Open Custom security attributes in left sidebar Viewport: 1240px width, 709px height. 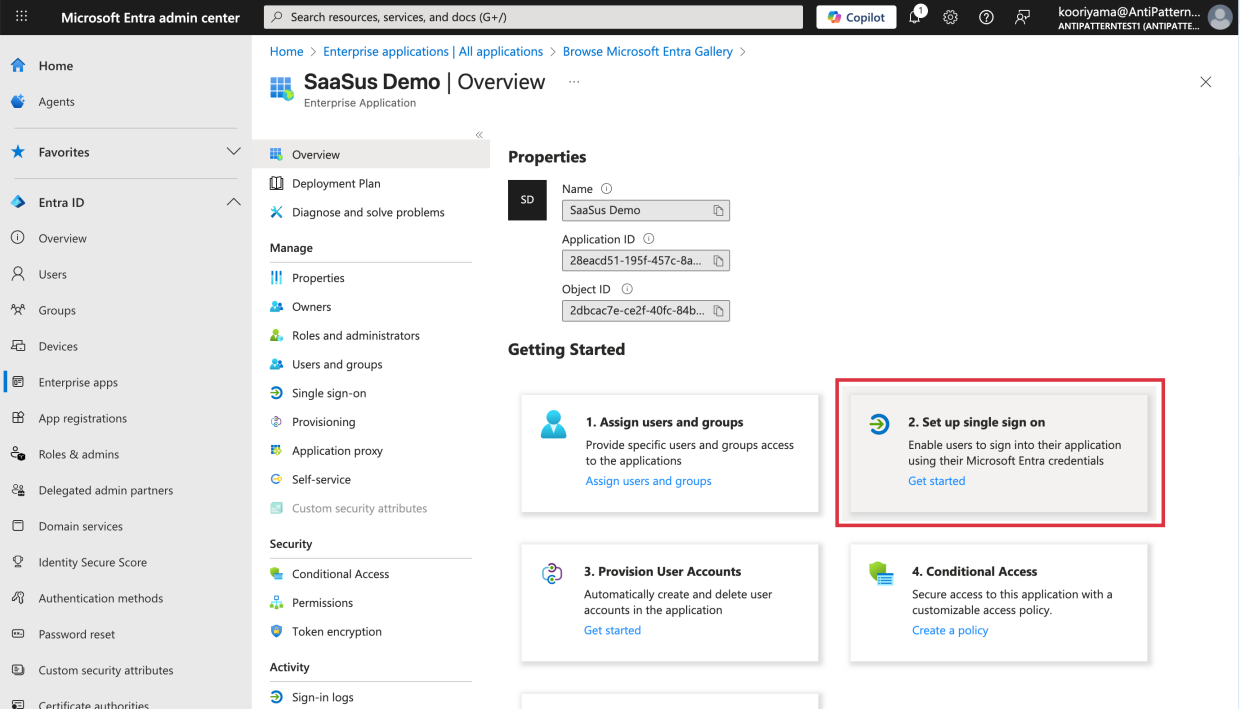click(105, 670)
